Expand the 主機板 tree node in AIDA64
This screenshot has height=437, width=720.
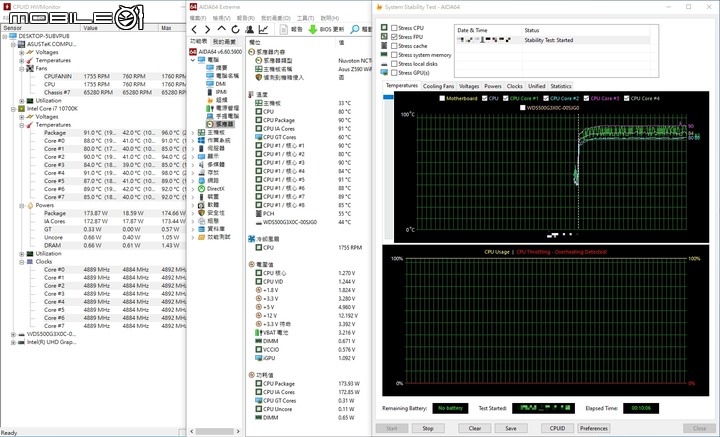[x=193, y=132]
